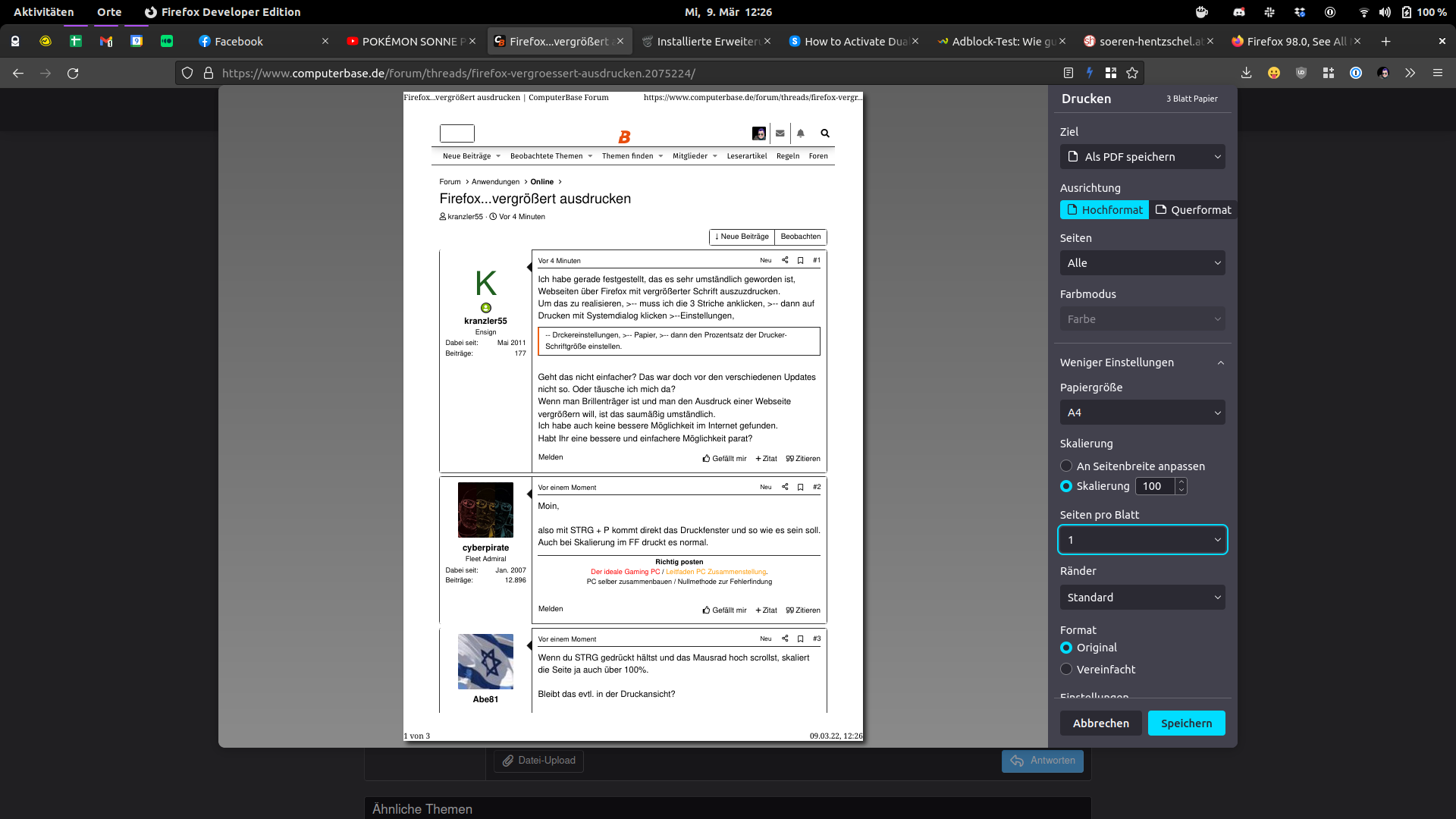Open the Ziel destination dropdown
The image size is (1456, 819).
[x=1142, y=157]
